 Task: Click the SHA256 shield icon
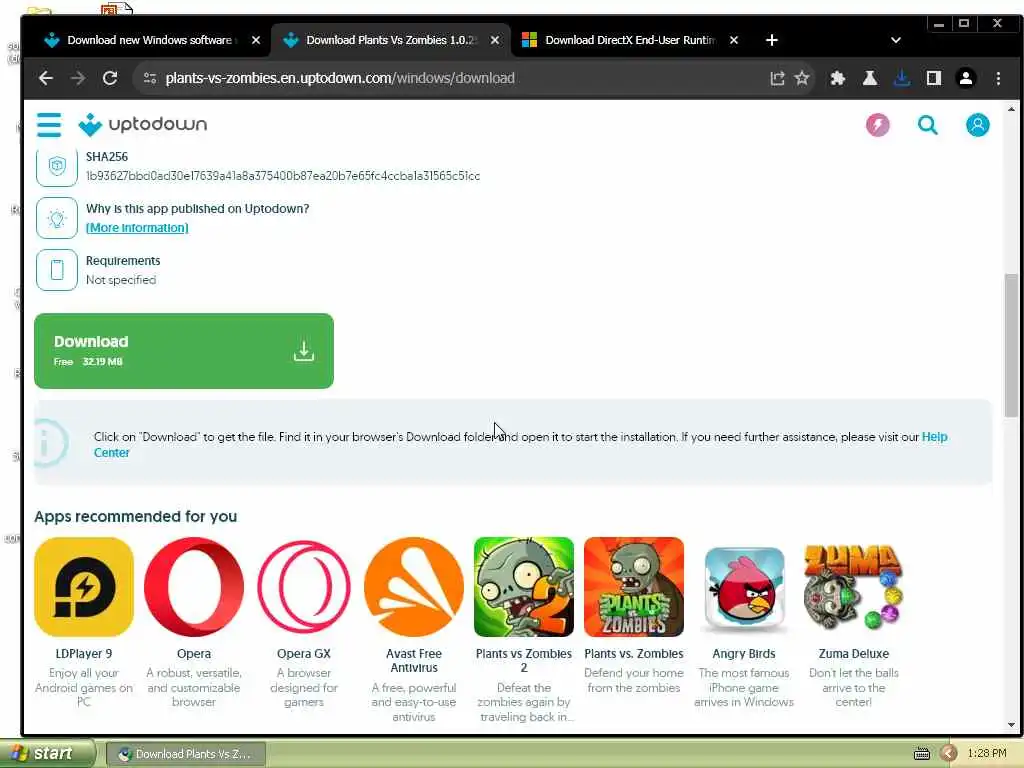[x=57, y=166]
